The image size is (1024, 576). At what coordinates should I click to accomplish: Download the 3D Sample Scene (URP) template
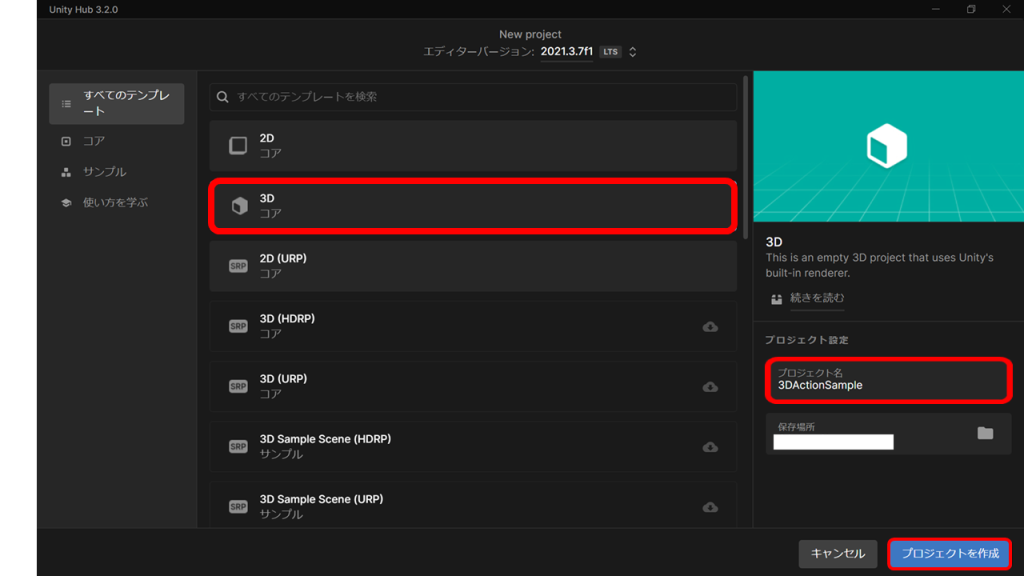click(x=710, y=507)
